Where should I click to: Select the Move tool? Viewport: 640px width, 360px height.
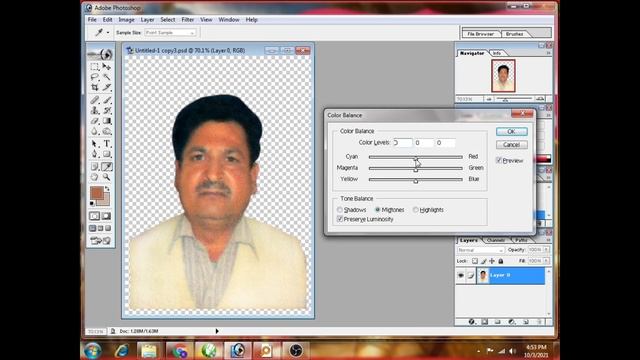pos(107,67)
